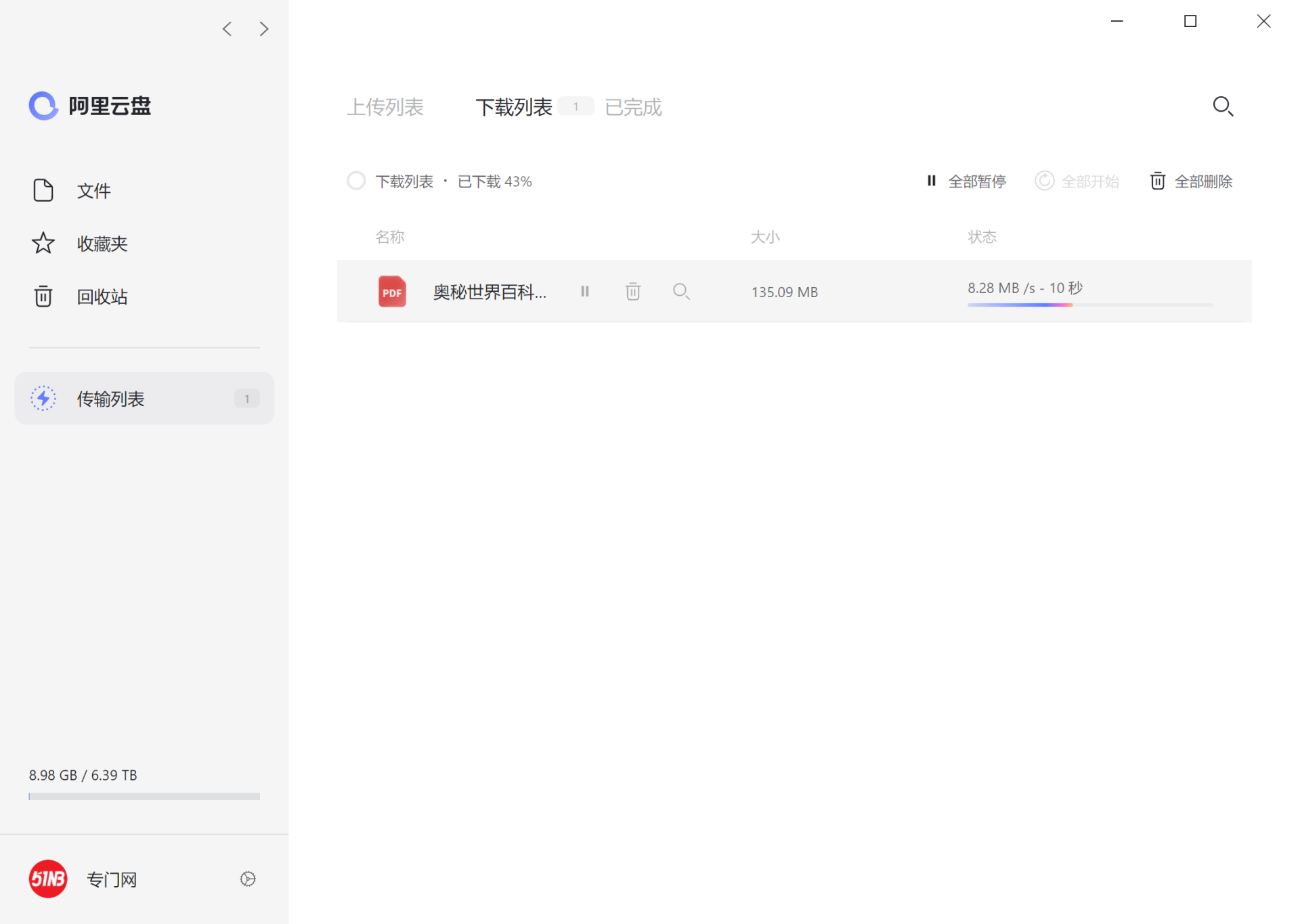The image size is (1300, 924).
Task: Open 收藏夹 favorites in the sidebar
Action: tap(102, 244)
